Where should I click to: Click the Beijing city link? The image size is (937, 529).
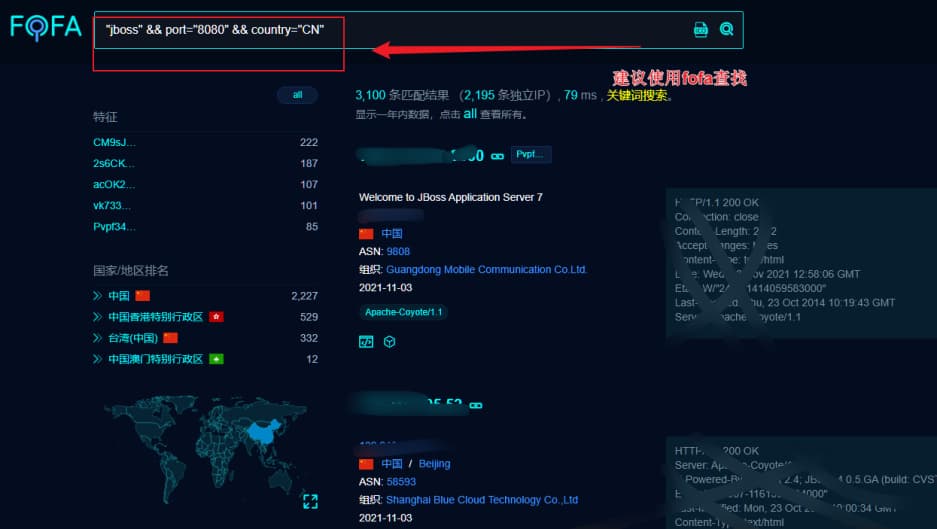(x=434, y=464)
